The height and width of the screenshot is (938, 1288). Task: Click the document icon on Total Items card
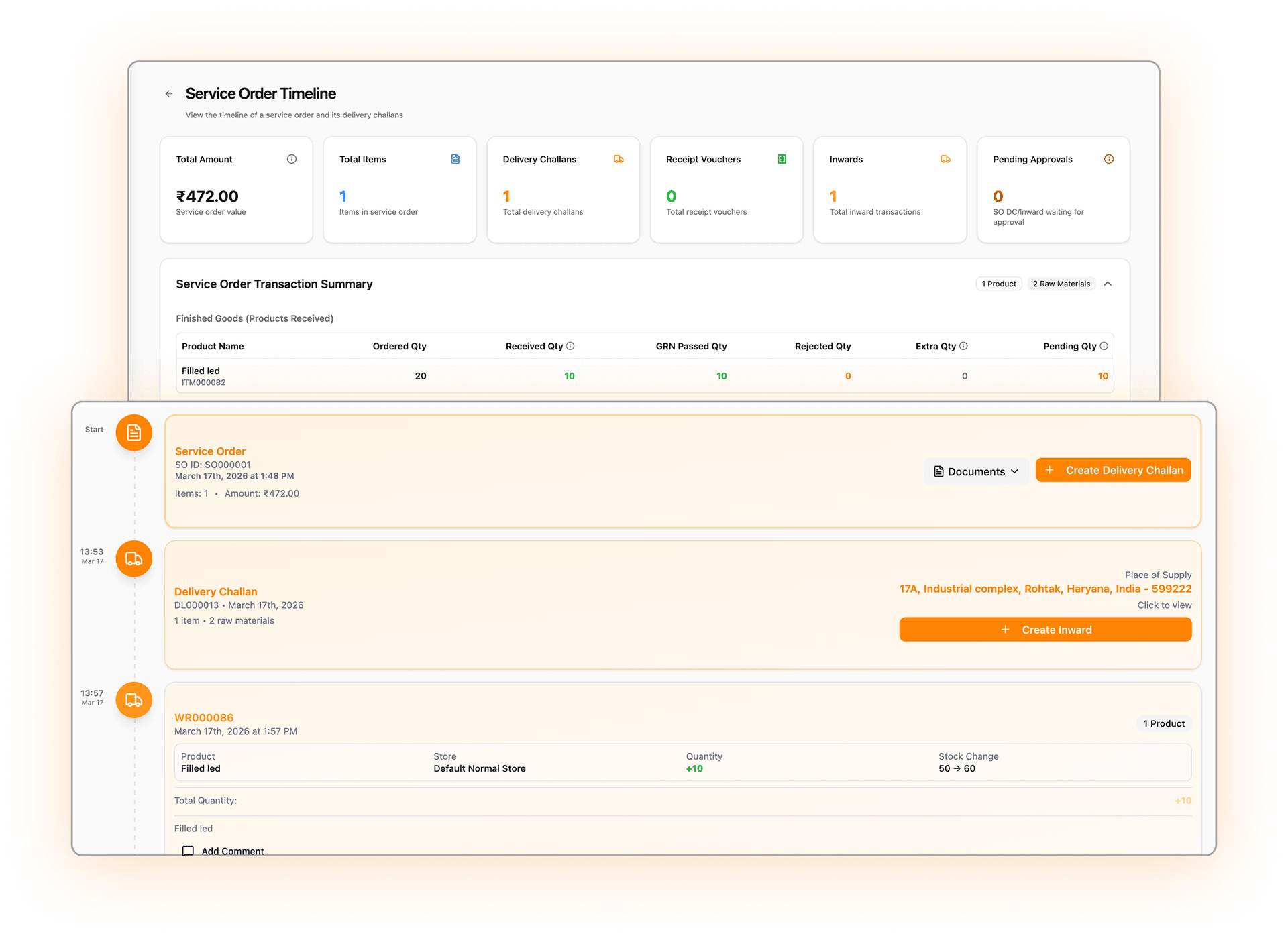[x=455, y=159]
